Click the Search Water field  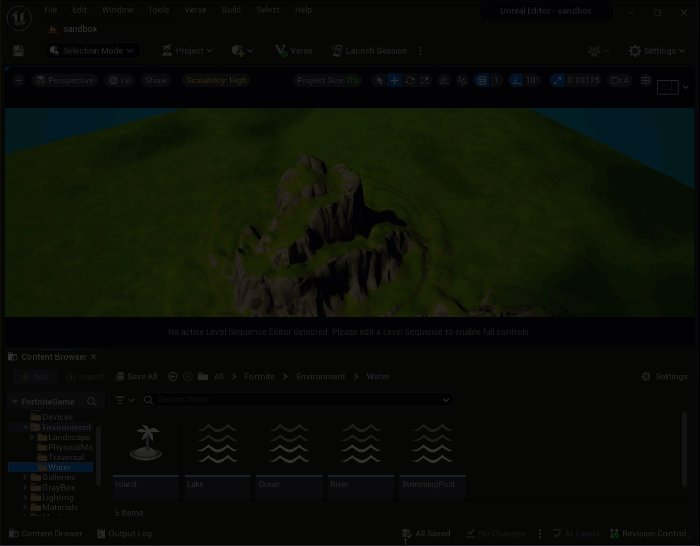(x=297, y=400)
